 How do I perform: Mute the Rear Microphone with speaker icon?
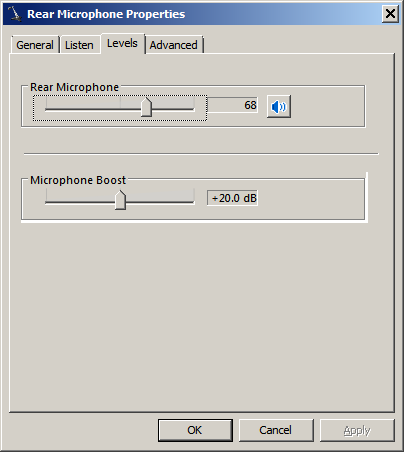(x=279, y=107)
